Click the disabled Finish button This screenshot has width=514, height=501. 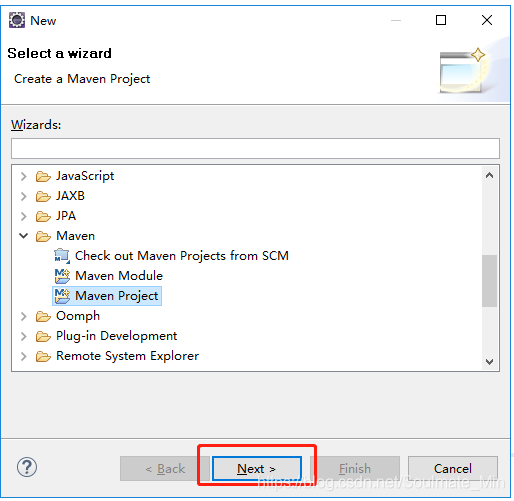click(x=355, y=469)
